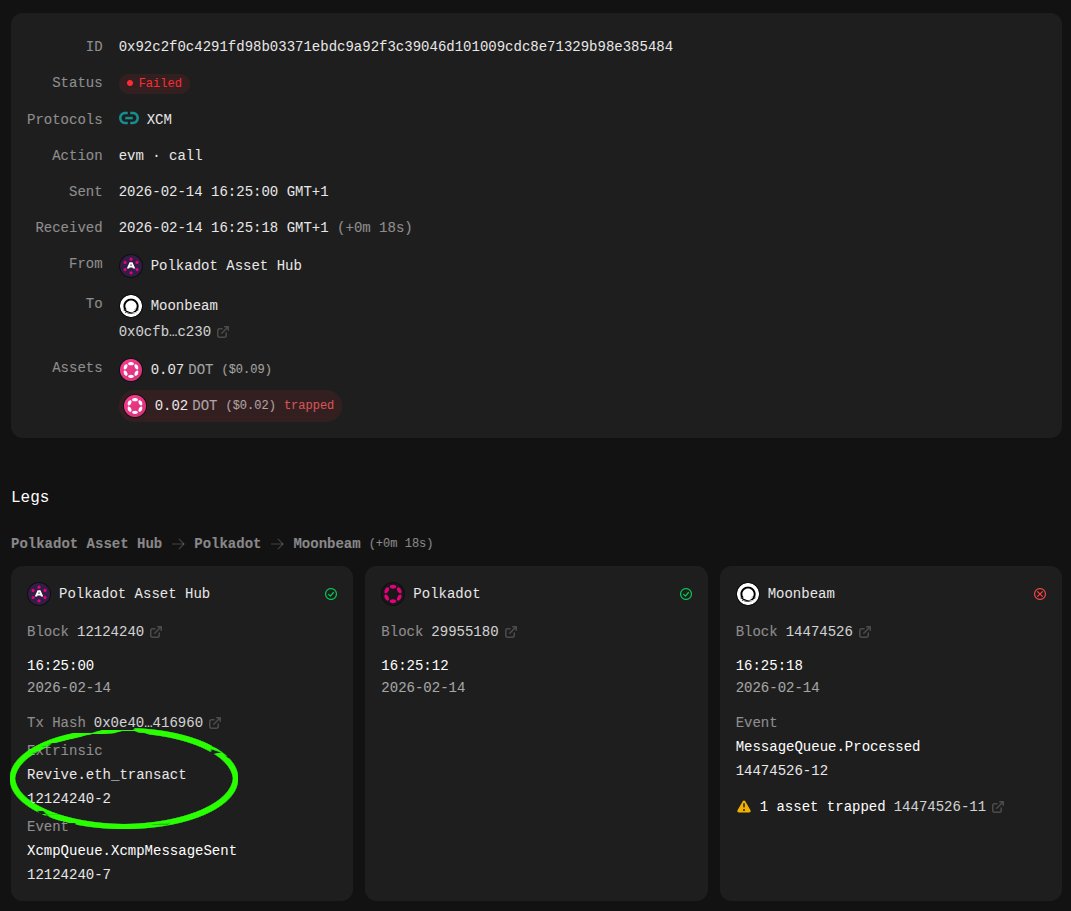
Task: Click the red Failed status badge
Action: click(x=154, y=83)
